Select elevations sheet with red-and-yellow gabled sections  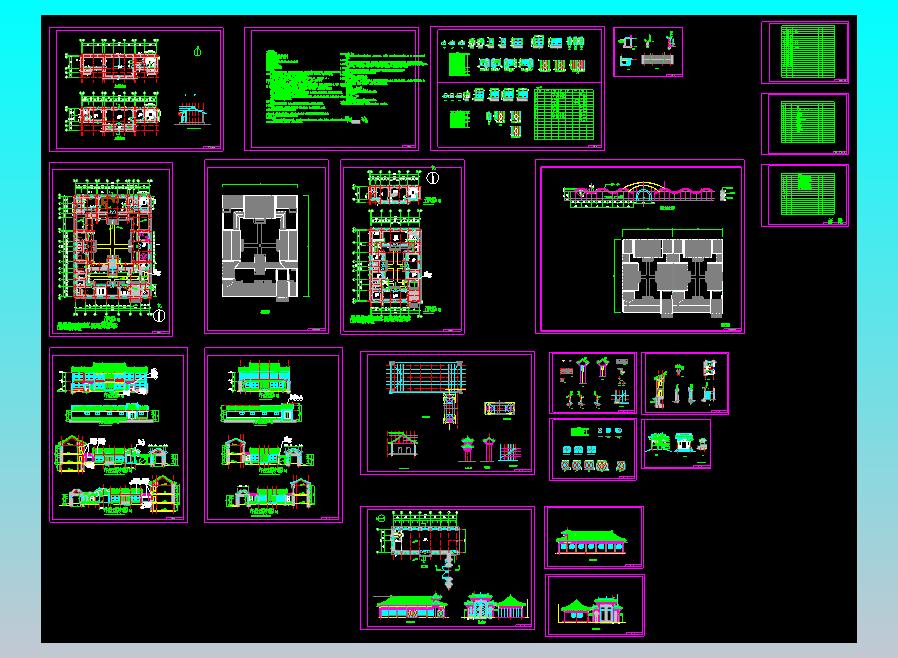click(119, 435)
